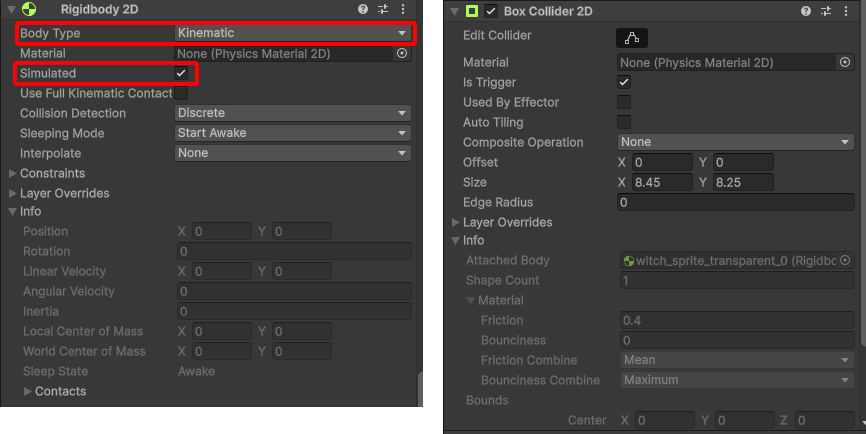Viewport: 866px width, 434px height.
Task: Click the Edge Radius input field
Action: (736, 202)
